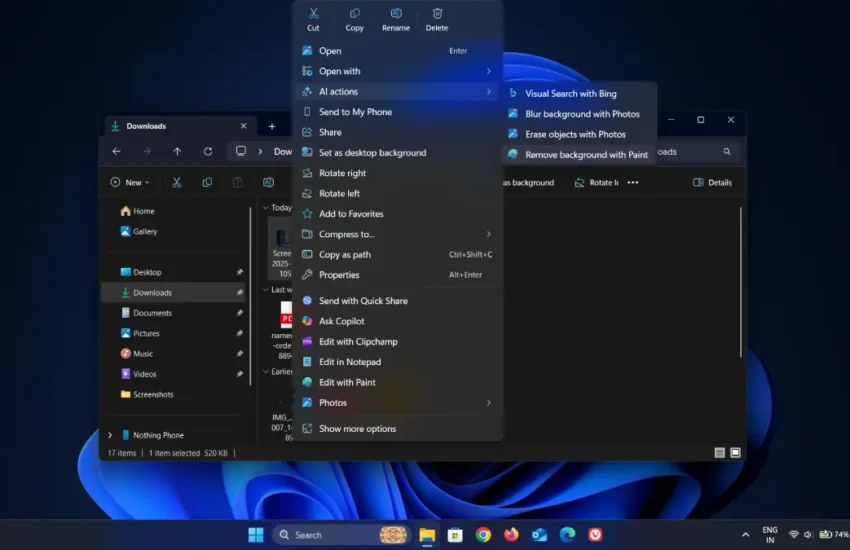The height and width of the screenshot is (550, 850).
Task: Select Share in the context menu
Action: 397,132
